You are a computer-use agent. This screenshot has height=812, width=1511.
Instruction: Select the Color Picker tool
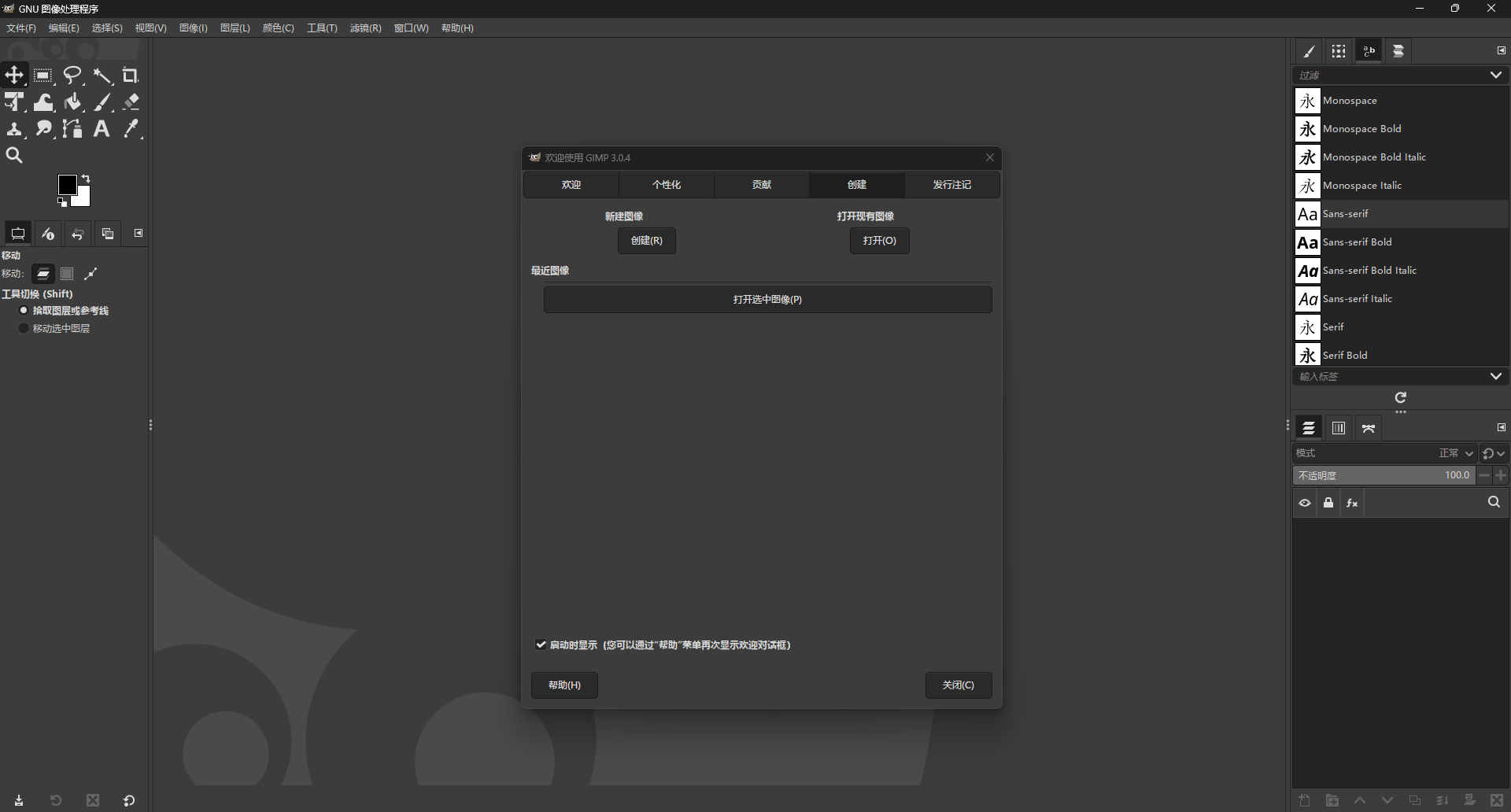[x=131, y=129]
